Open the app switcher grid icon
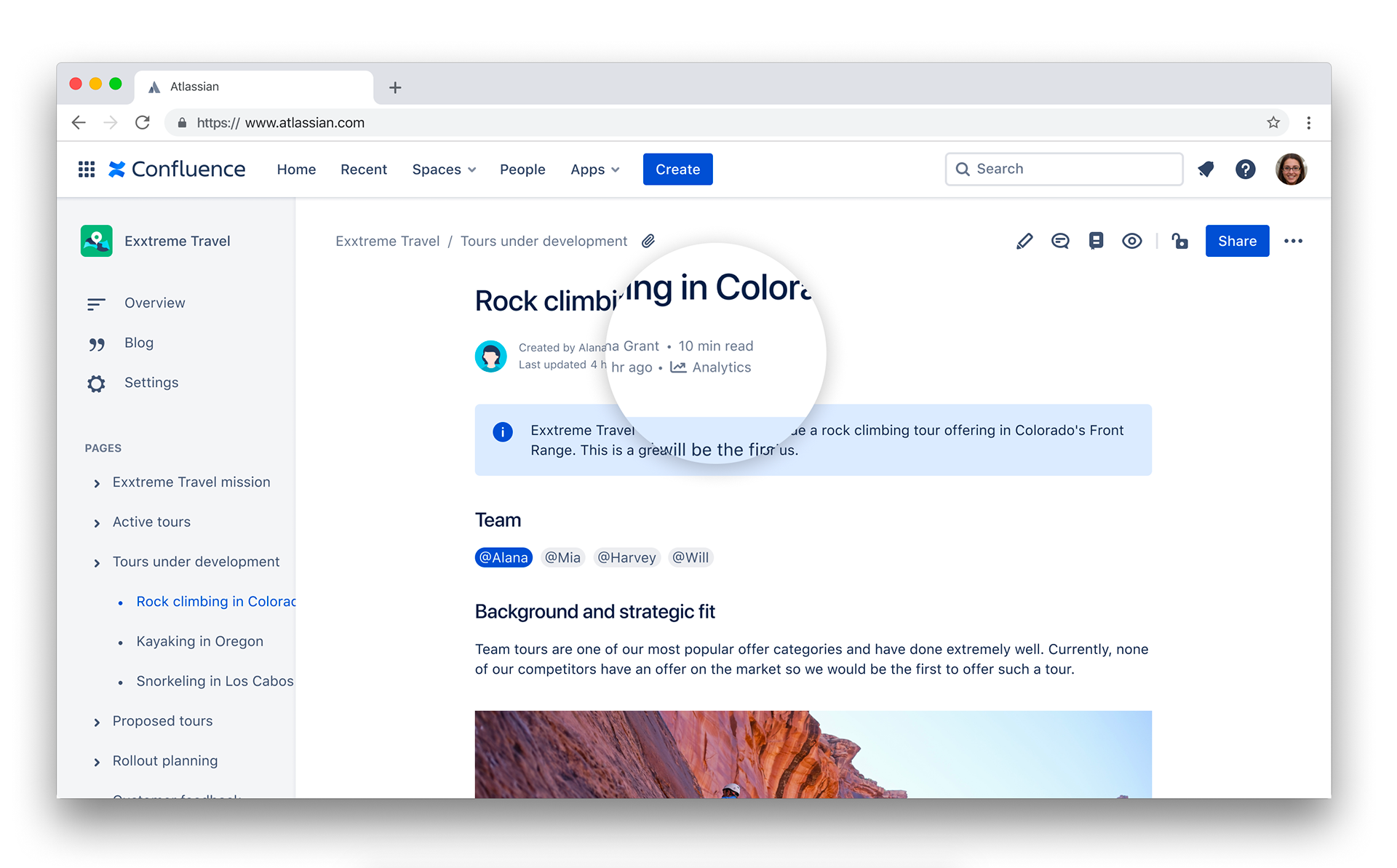Image resolution: width=1397 pixels, height=868 pixels. coord(87,169)
